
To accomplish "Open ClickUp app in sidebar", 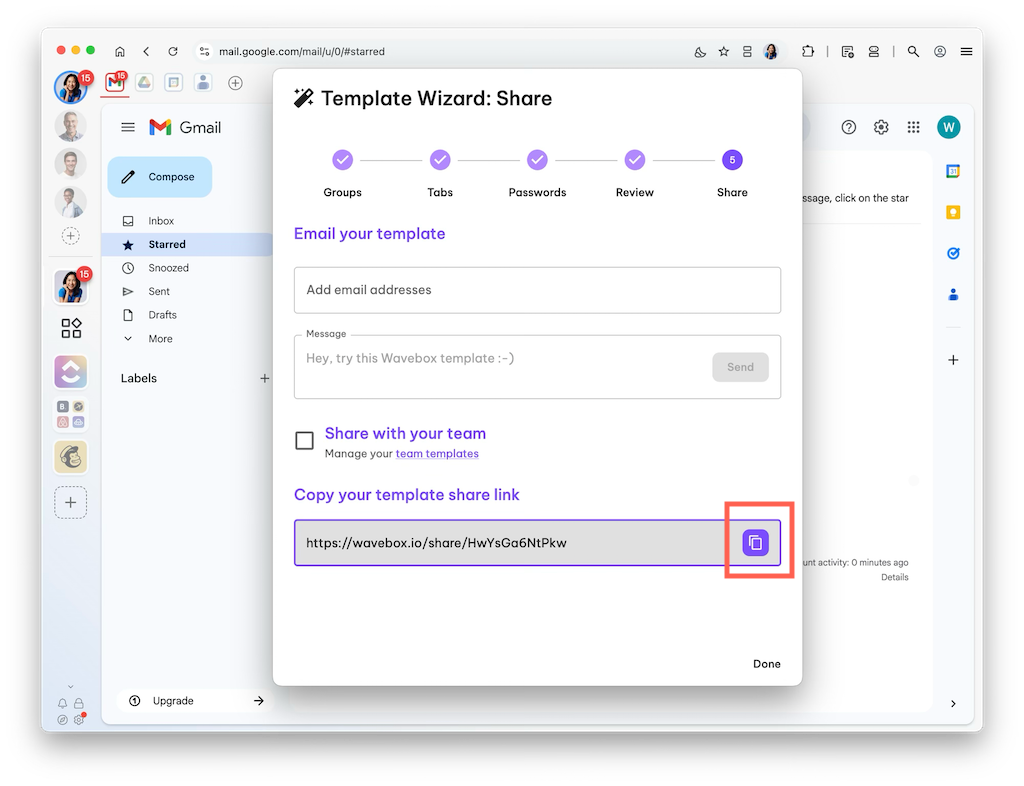I will 71,372.
